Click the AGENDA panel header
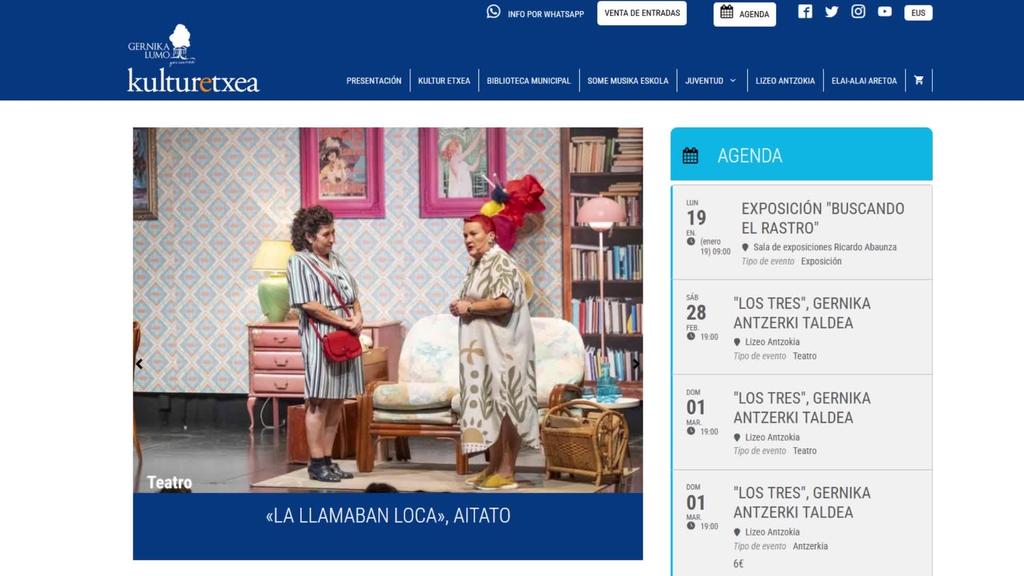The height and width of the screenshot is (576, 1024). point(801,154)
